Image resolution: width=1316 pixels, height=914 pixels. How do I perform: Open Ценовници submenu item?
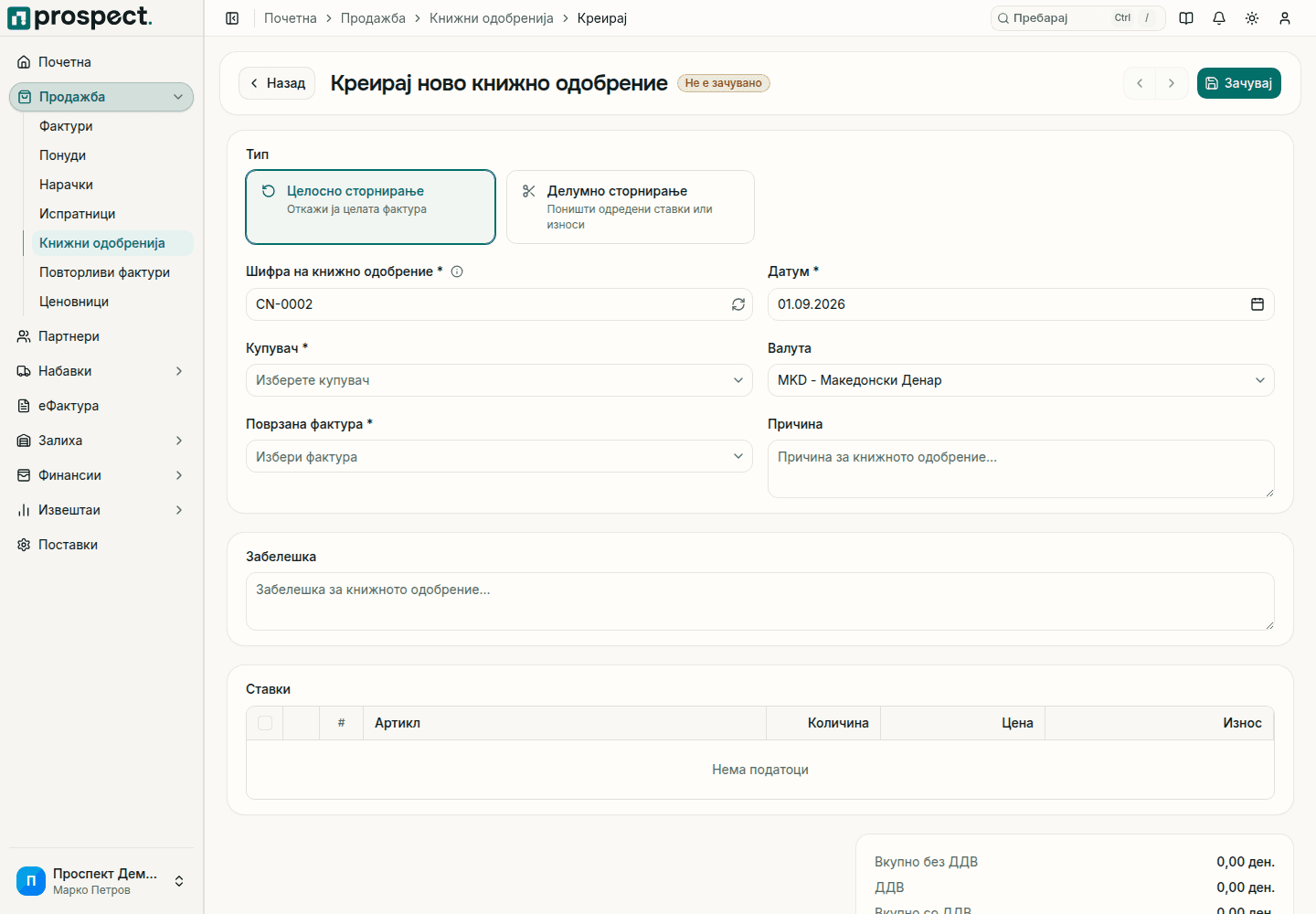click(112, 302)
